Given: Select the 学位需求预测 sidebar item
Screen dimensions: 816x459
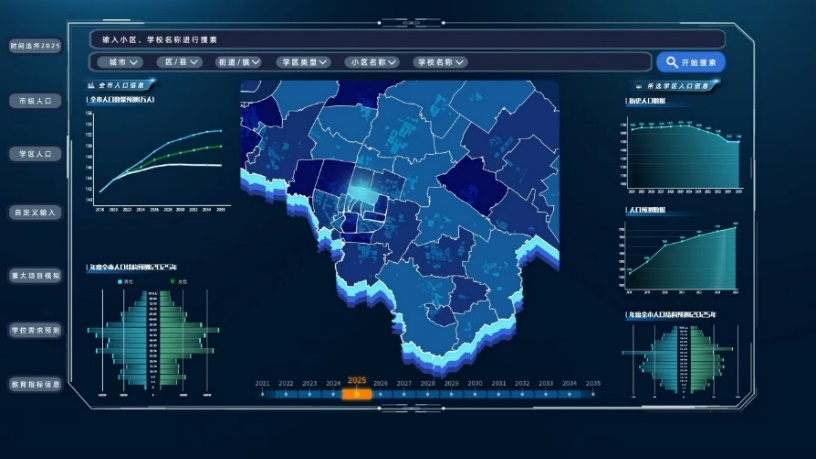Looking at the screenshot, I should [x=35, y=329].
